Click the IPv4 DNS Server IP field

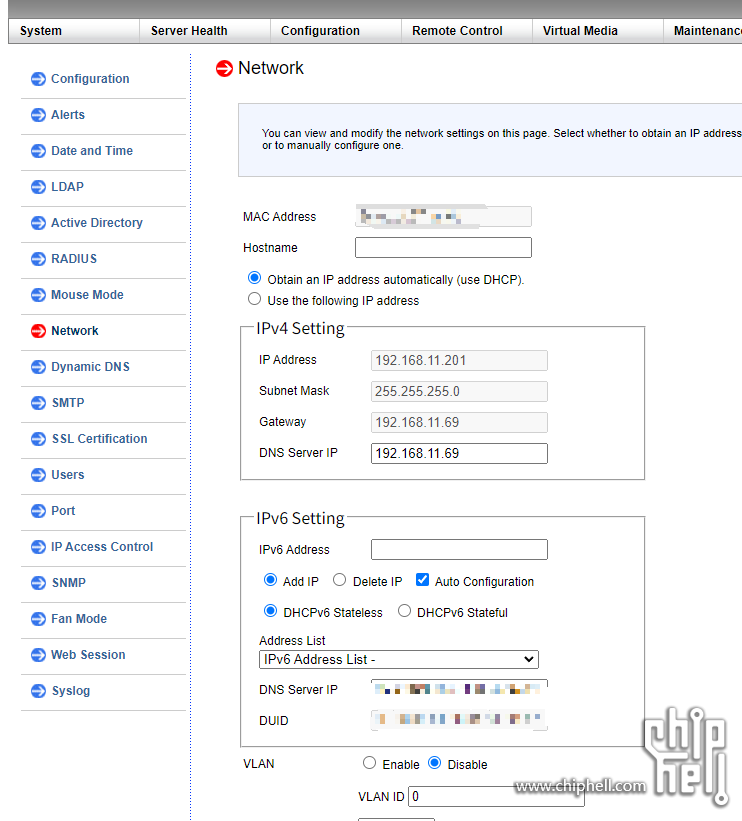(x=459, y=454)
